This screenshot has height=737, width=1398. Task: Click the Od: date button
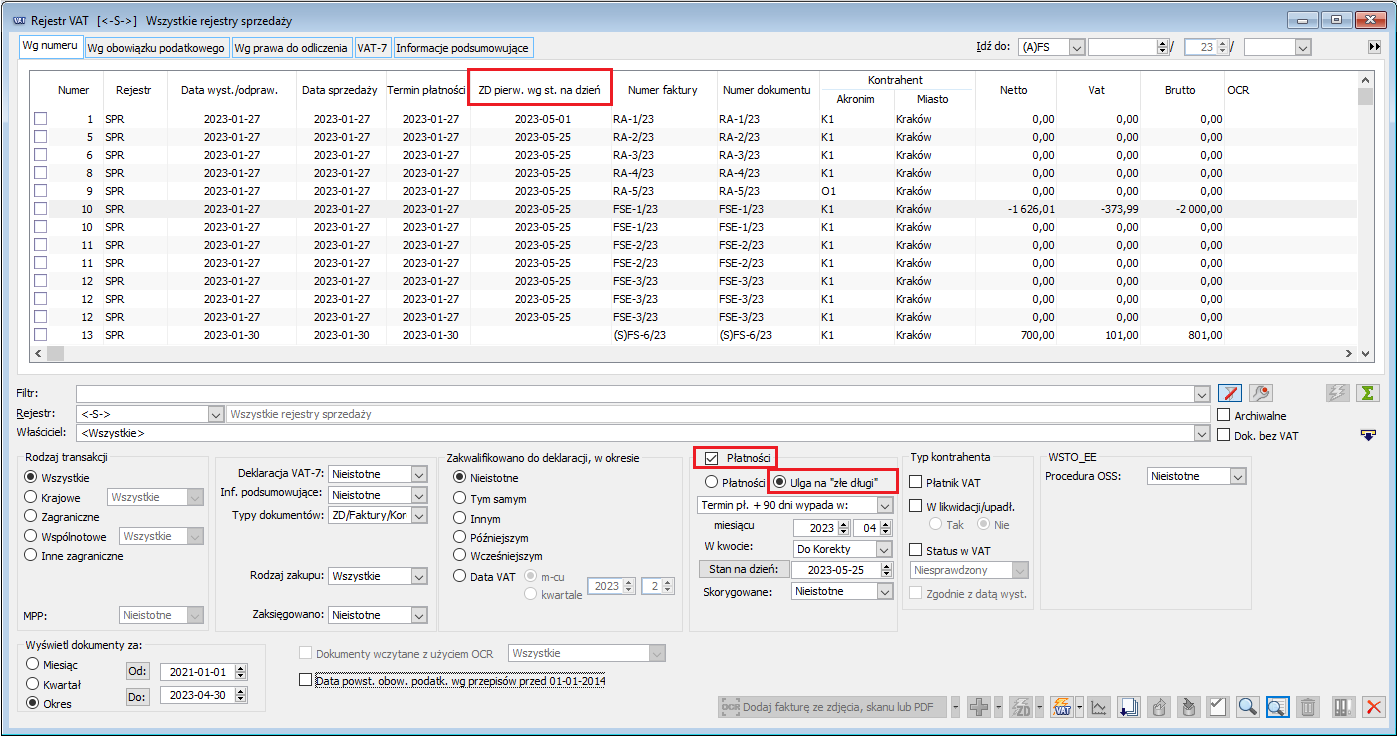point(138,671)
